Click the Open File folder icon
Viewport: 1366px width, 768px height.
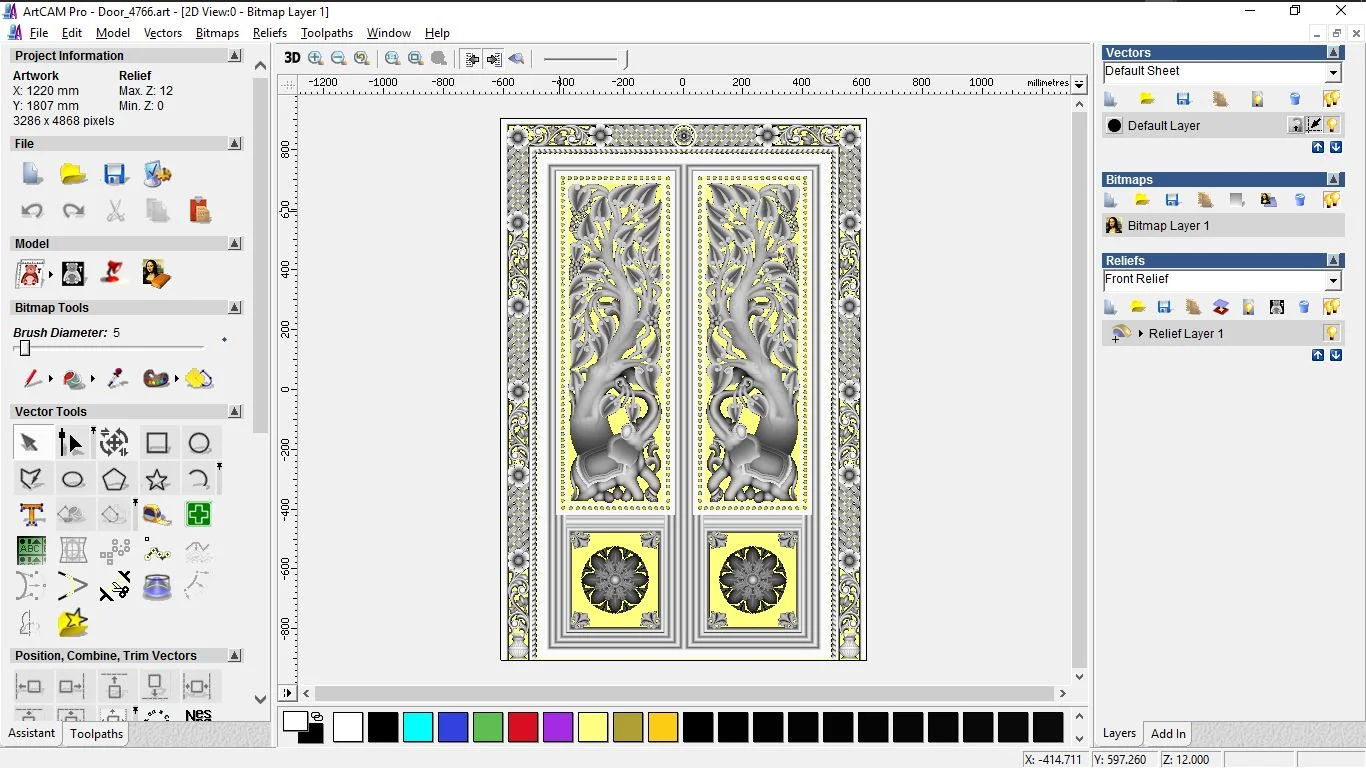(73, 174)
